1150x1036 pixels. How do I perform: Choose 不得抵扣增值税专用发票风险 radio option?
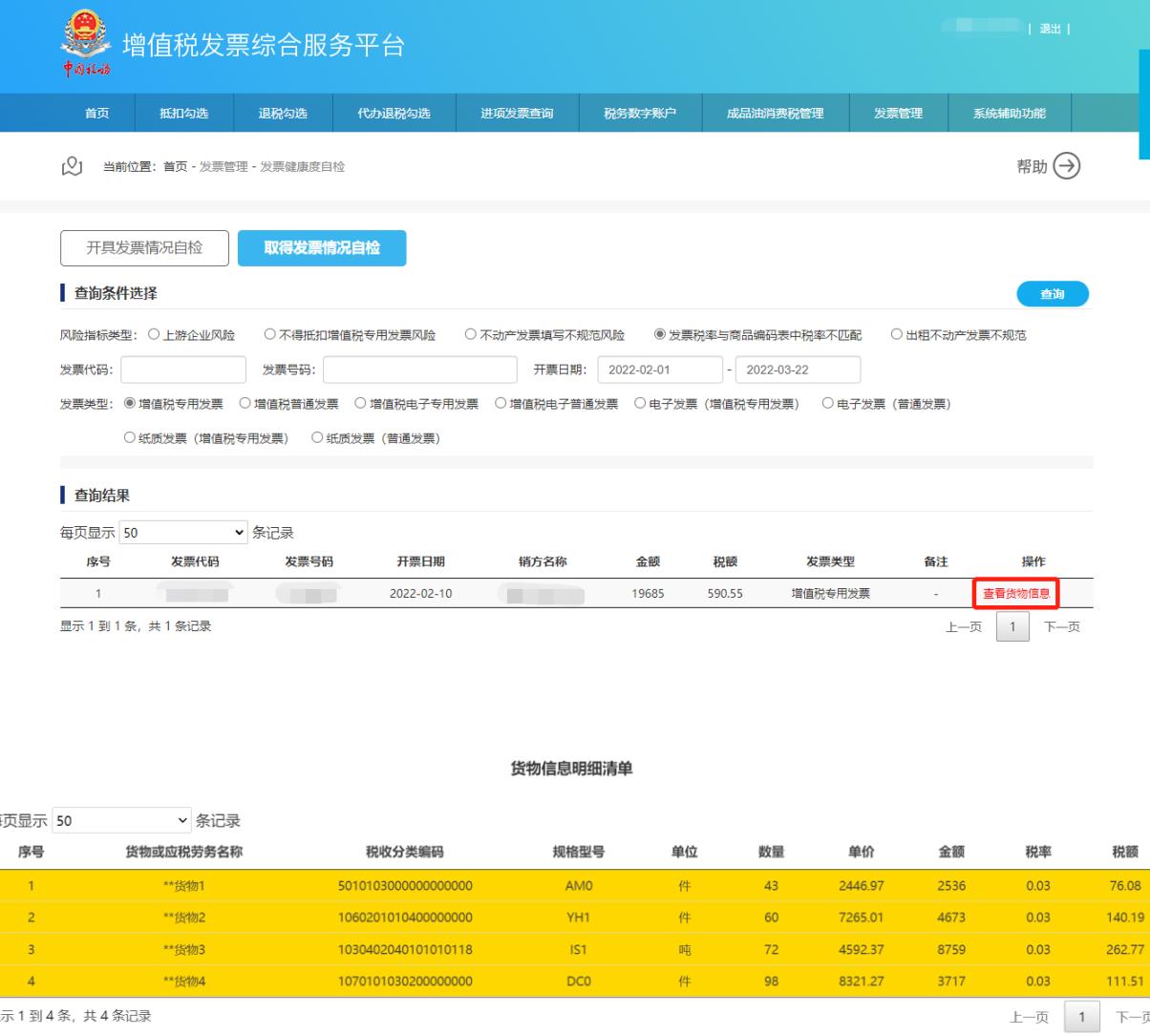[x=270, y=335]
